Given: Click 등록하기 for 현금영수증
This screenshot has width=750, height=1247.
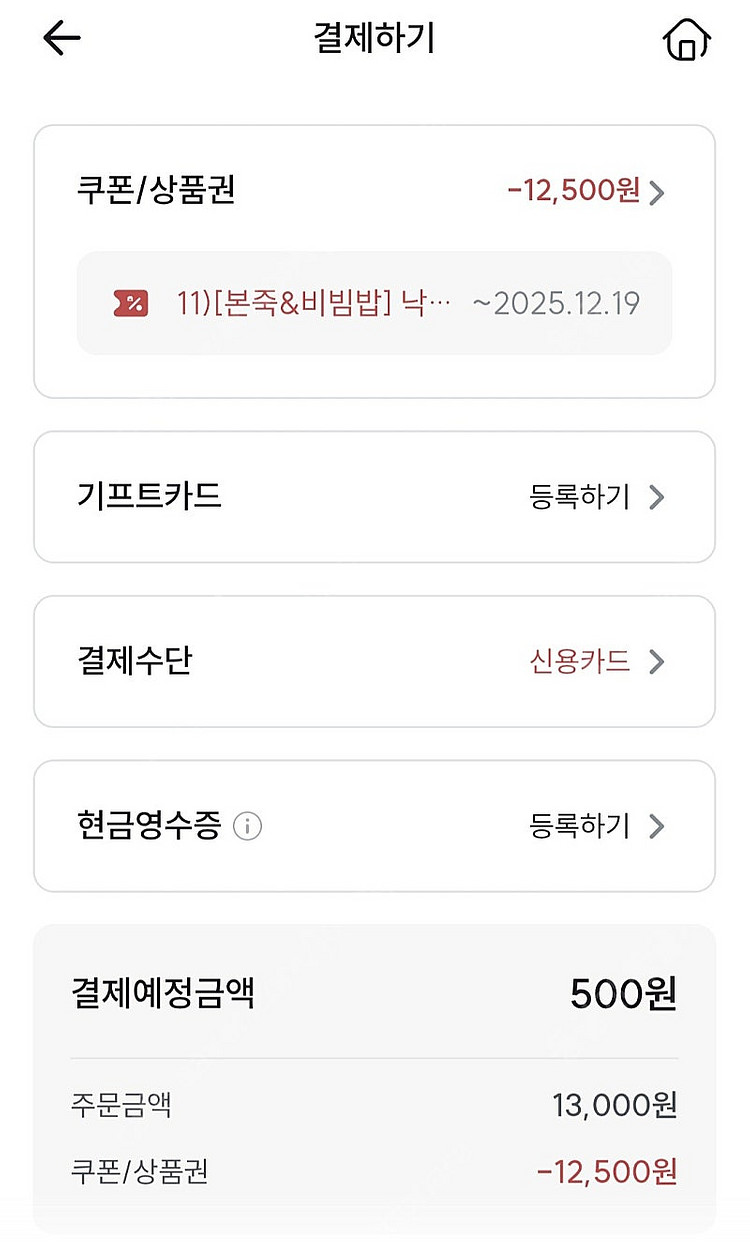Looking at the screenshot, I should coord(580,827).
